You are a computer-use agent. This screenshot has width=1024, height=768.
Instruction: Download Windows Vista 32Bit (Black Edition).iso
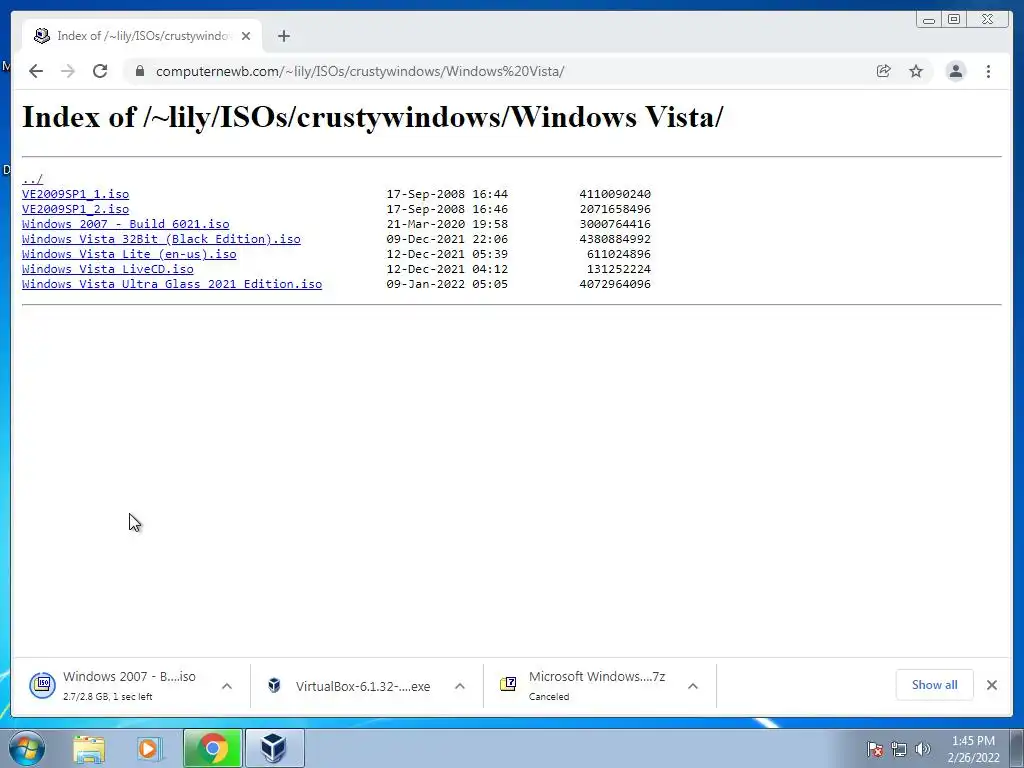[x=161, y=239]
